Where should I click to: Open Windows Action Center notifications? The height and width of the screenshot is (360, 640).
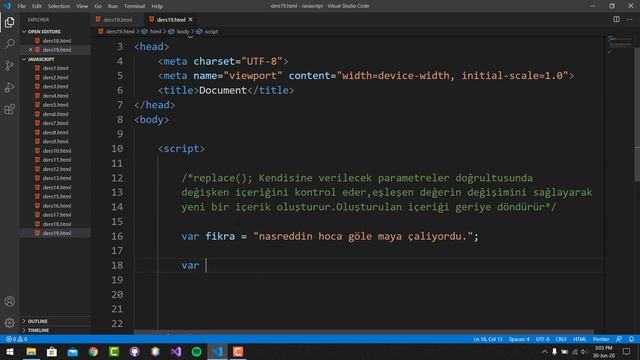tap(627, 352)
